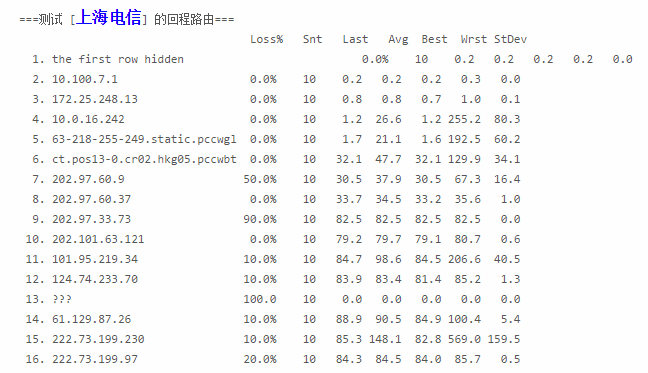Click the Avg column header

[398, 40]
